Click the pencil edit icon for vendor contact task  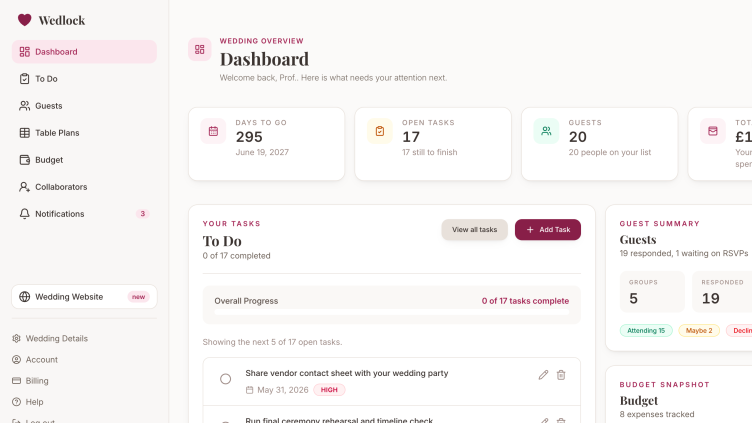[x=543, y=375]
